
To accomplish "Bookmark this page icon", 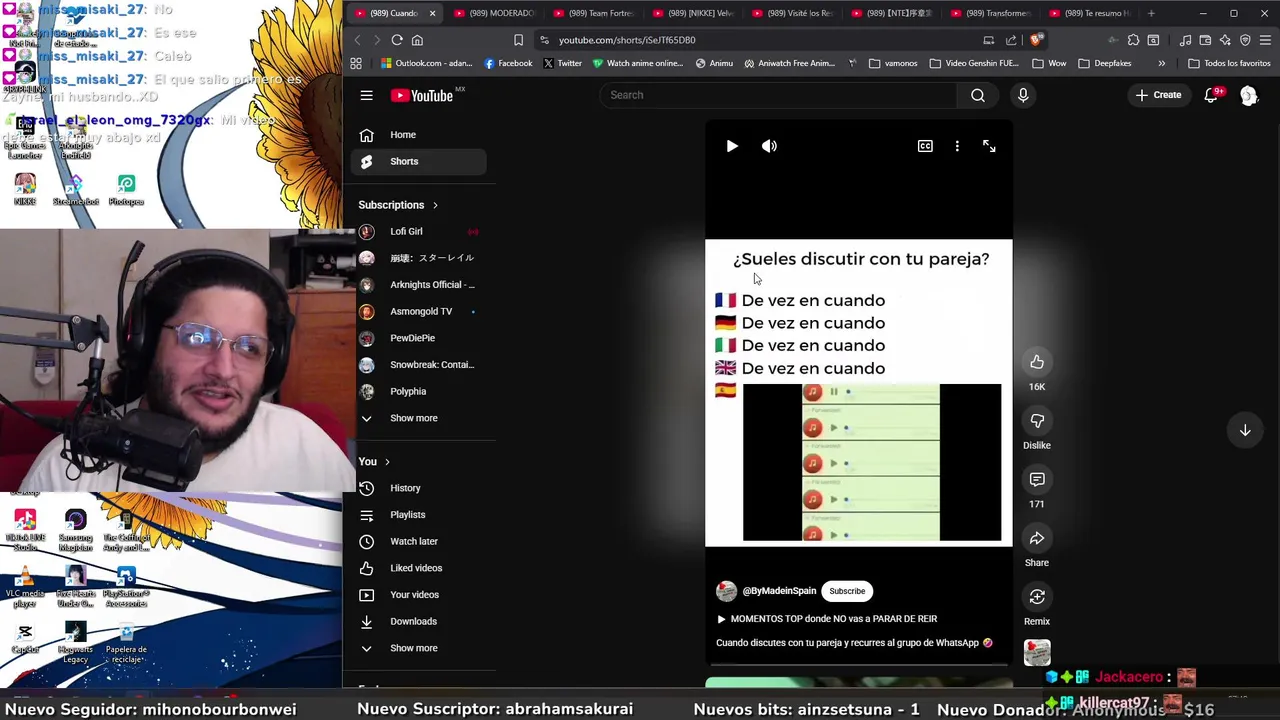I will pos(518,40).
